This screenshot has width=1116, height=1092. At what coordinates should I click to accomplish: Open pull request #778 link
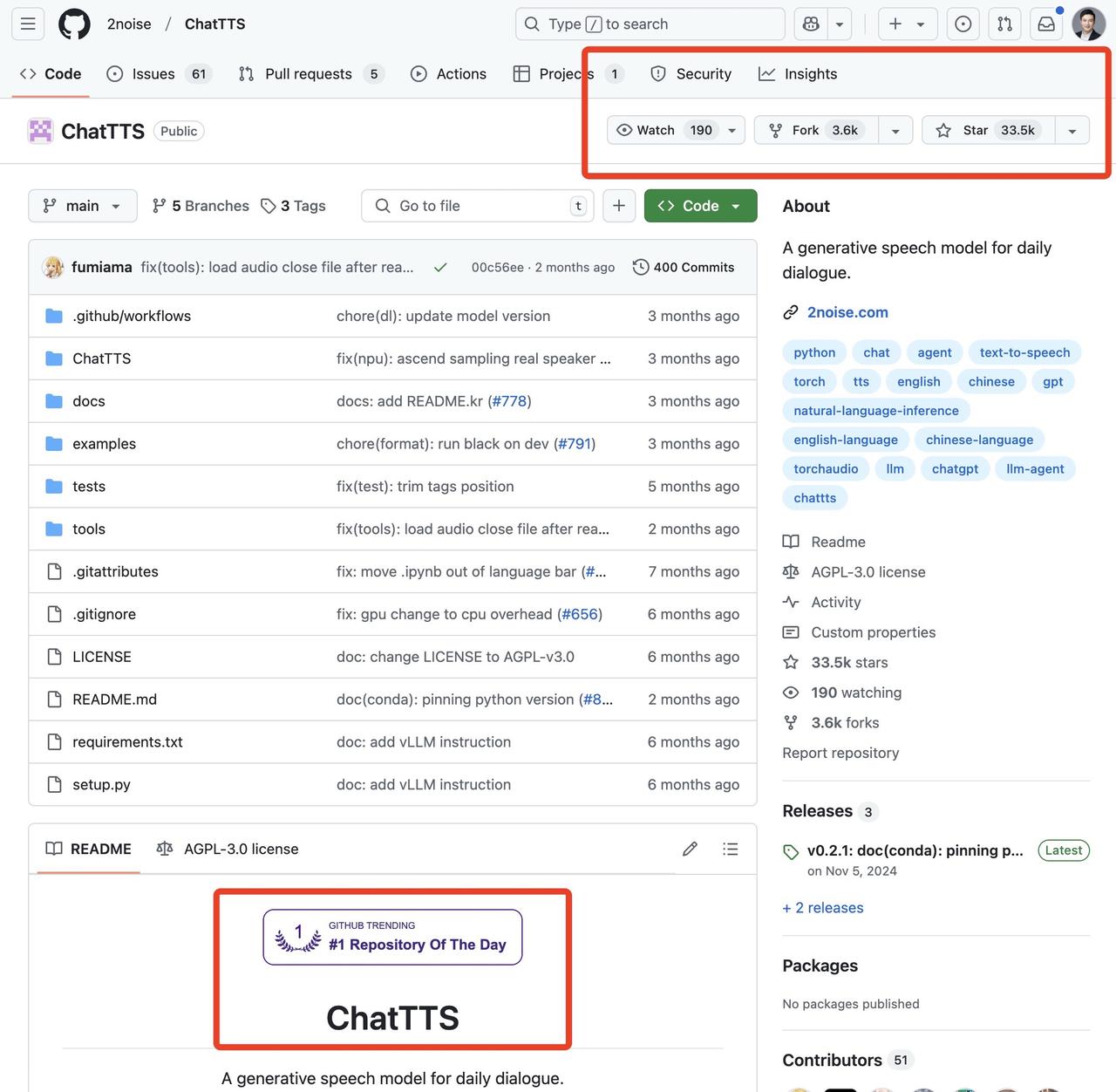pyautogui.click(x=509, y=401)
